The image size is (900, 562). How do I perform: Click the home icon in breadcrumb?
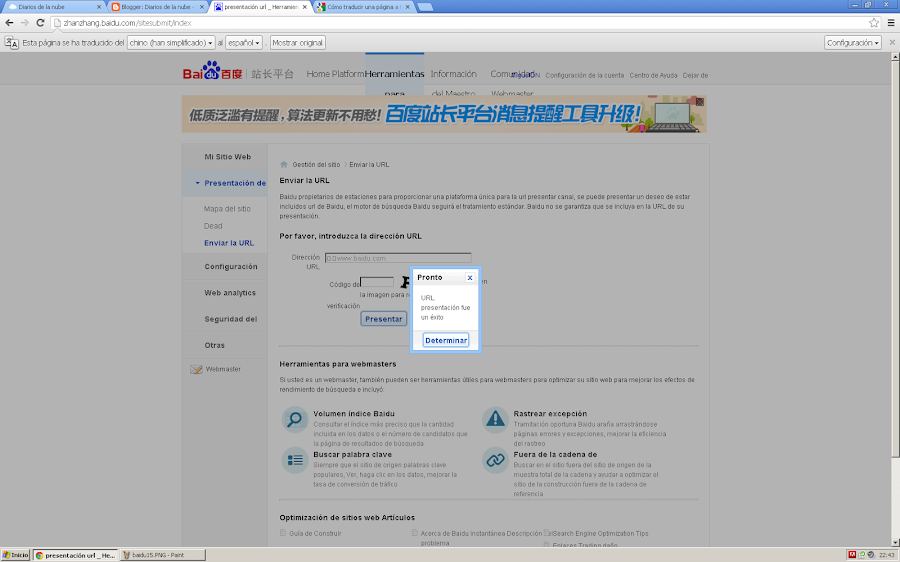[x=284, y=164]
